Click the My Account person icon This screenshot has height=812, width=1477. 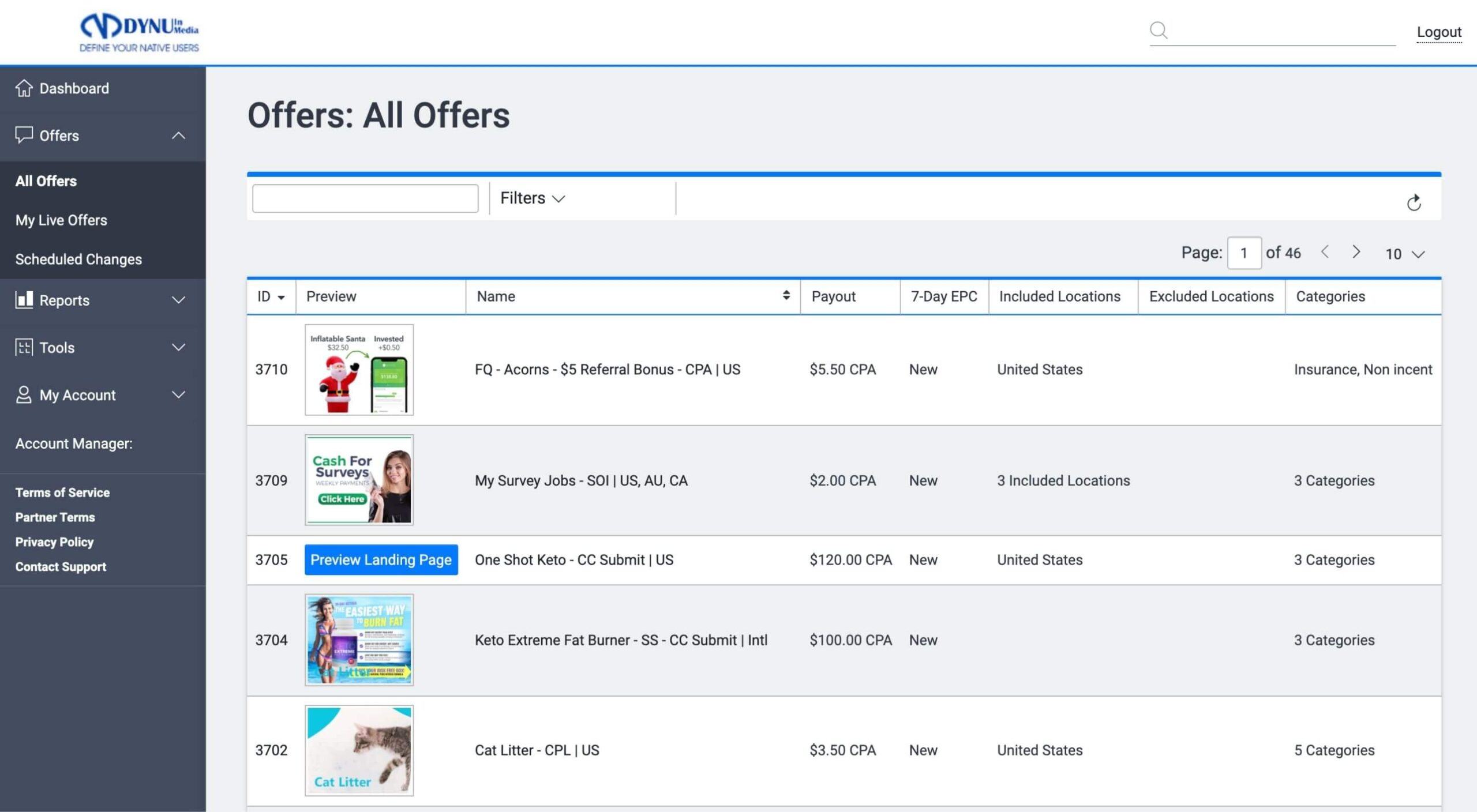(24, 395)
